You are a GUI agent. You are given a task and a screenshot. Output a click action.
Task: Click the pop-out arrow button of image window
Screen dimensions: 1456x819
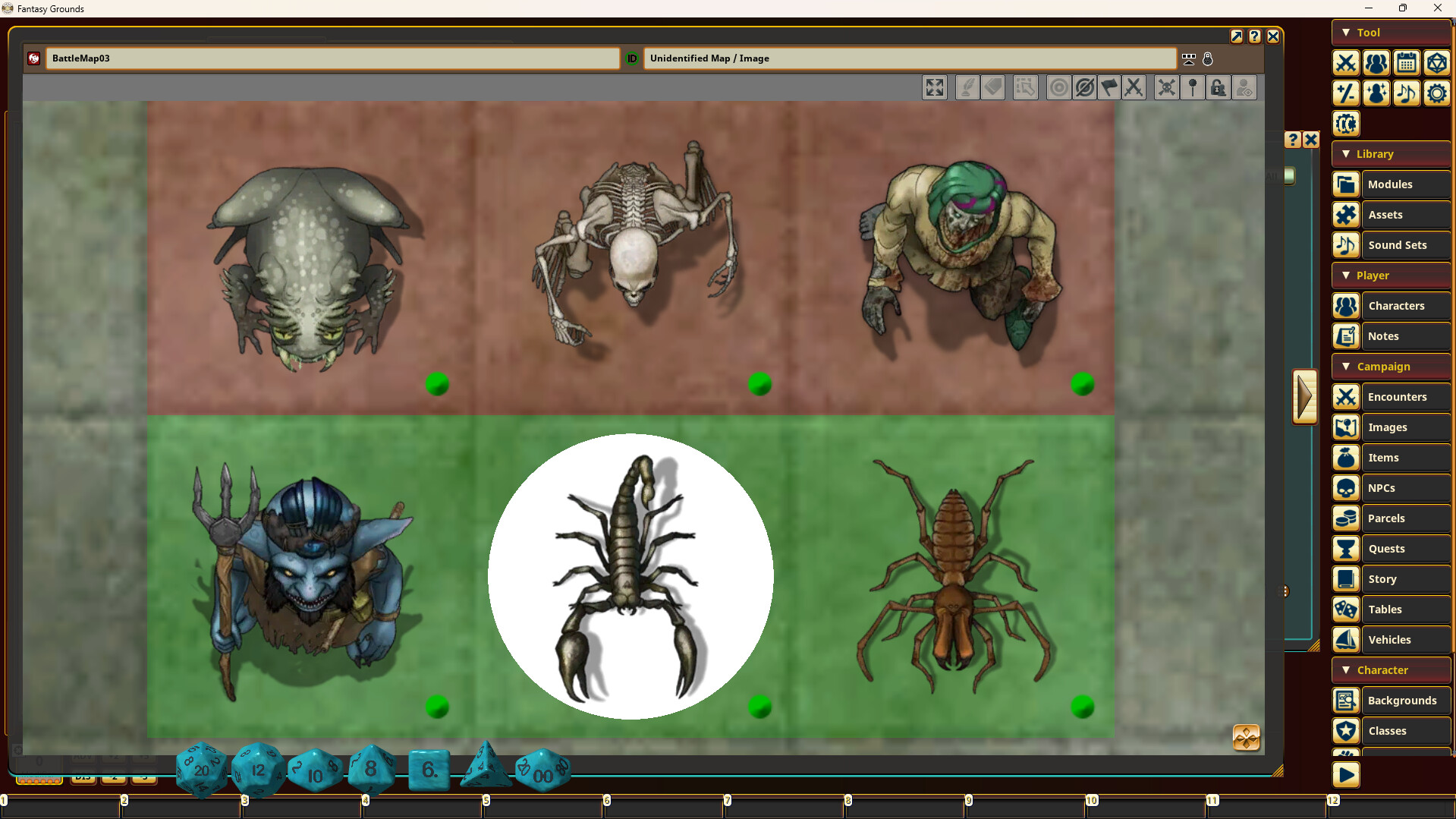pyautogui.click(x=1237, y=36)
